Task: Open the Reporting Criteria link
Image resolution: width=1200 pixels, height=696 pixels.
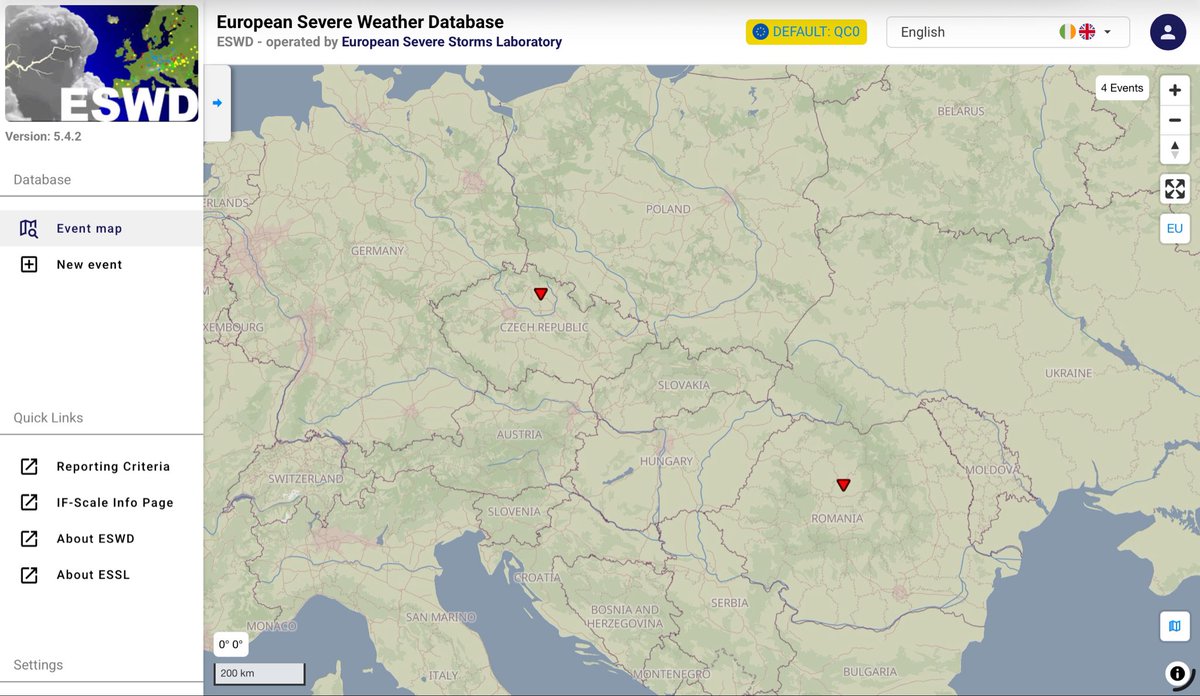Action: 101,466
